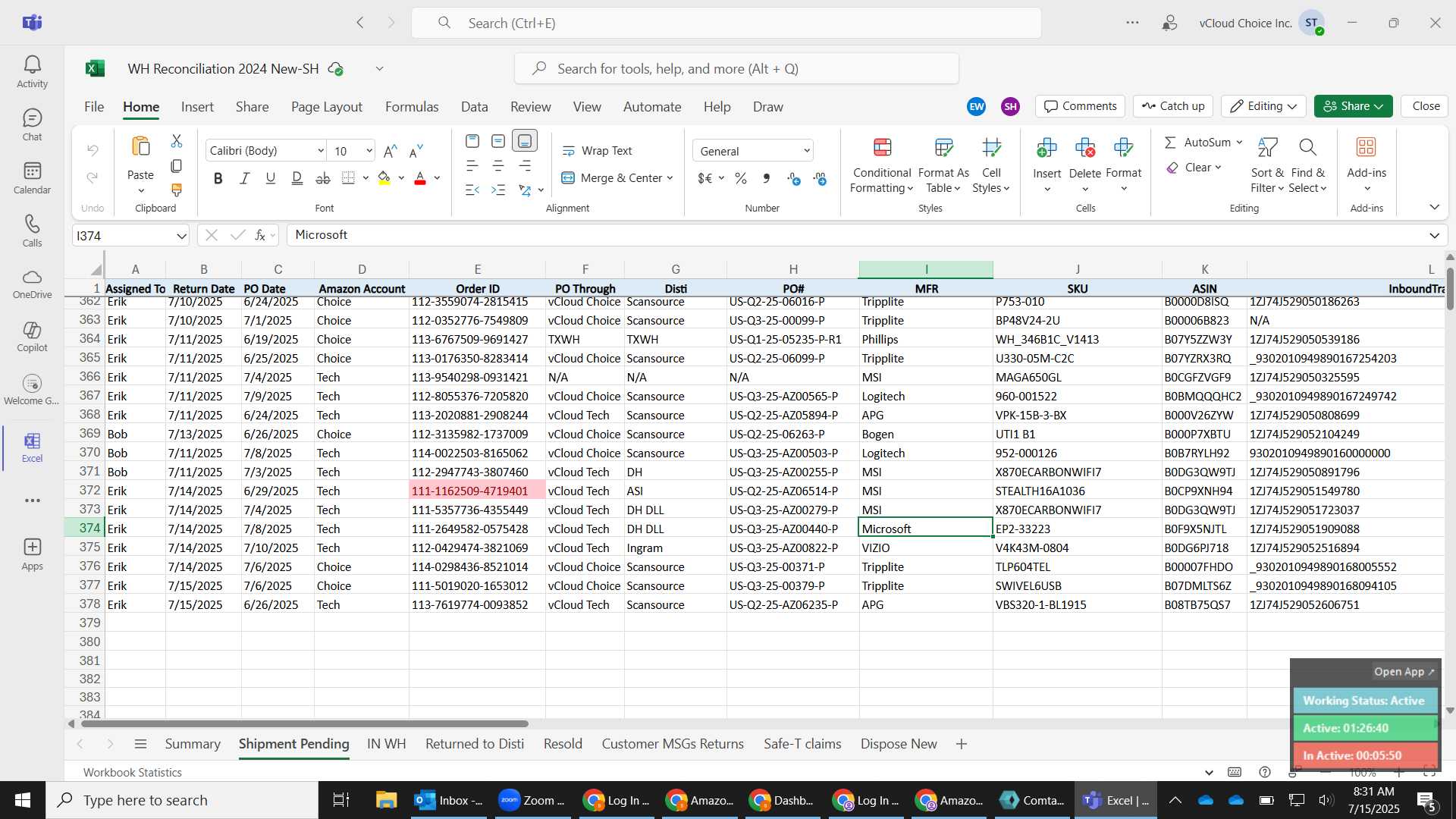Center-align text horizontally

[498, 165]
